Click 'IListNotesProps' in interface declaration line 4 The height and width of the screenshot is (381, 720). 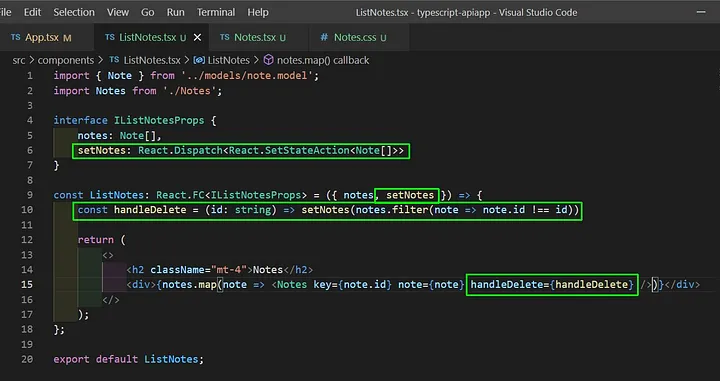[x=159, y=120]
